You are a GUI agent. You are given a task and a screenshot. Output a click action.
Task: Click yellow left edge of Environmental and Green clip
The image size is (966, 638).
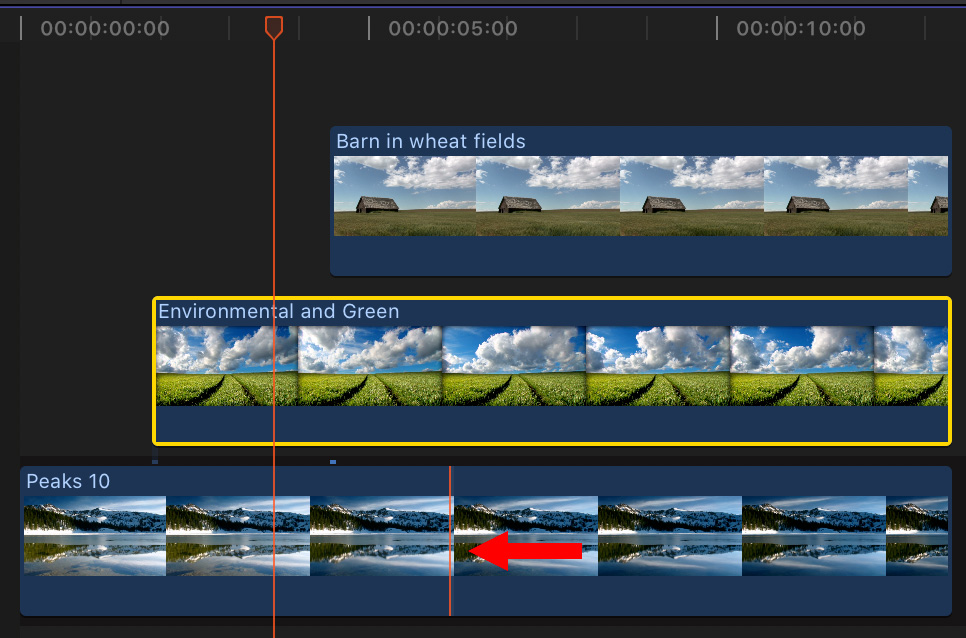(x=154, y=370)
